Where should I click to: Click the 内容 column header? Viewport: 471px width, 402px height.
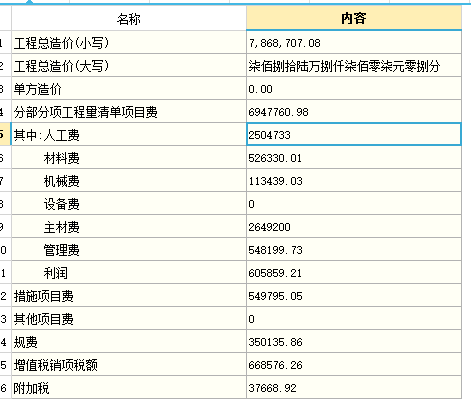[x=354, y=18]
